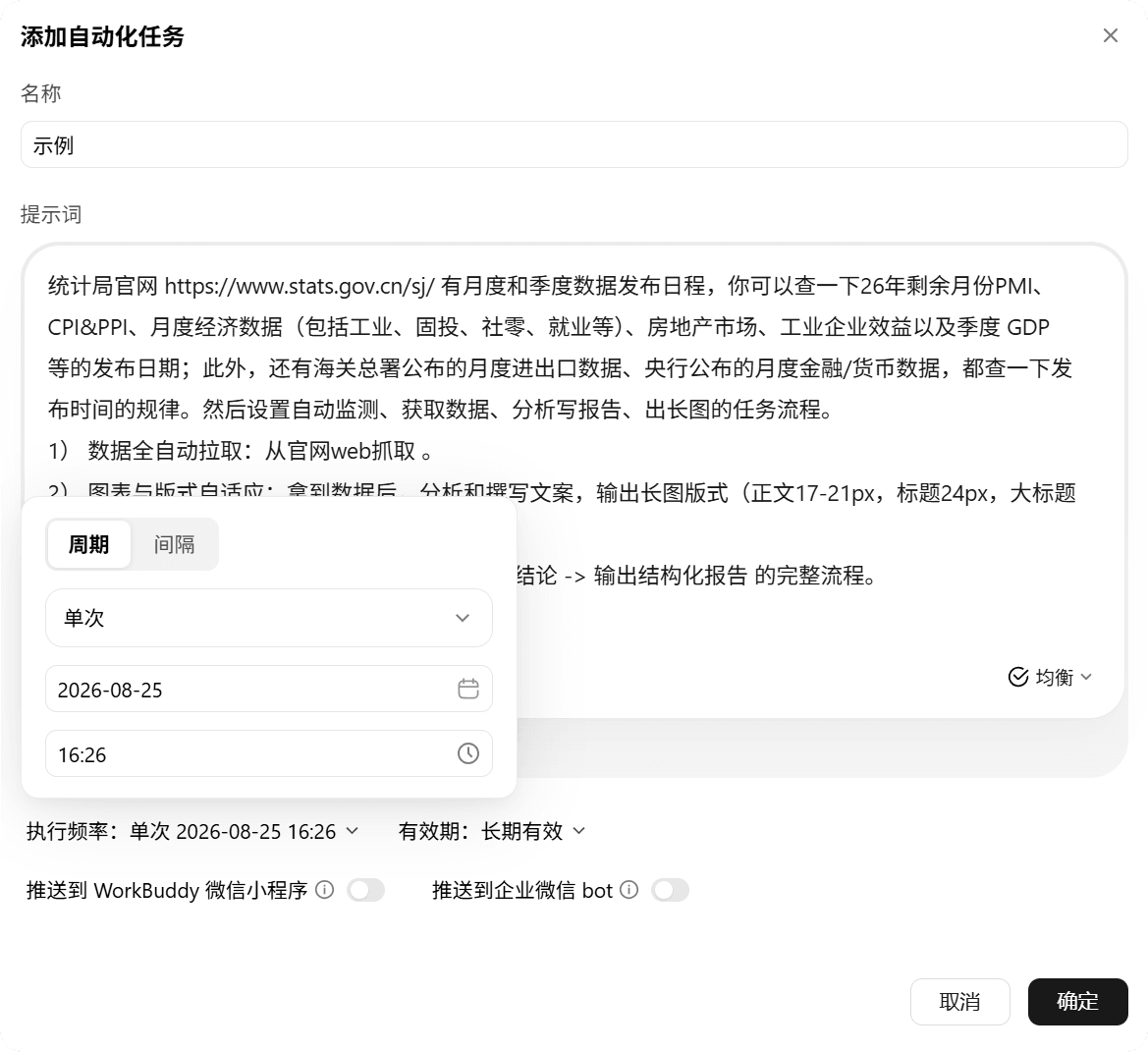Click the 取消 button
The image size is (1148, 1052).
click(x=959, y=1002)
